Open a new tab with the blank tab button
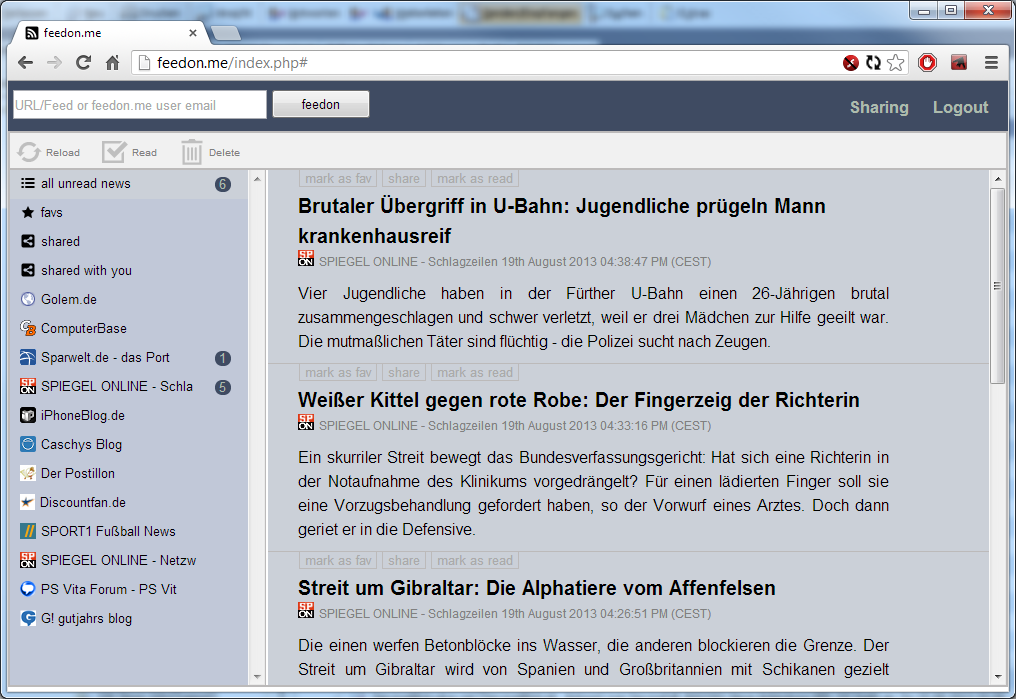 [x=225, y=33]
